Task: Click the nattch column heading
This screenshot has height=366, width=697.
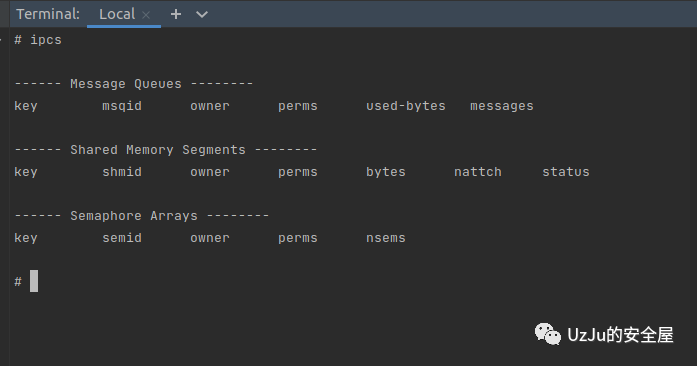Action: point(478,172)
